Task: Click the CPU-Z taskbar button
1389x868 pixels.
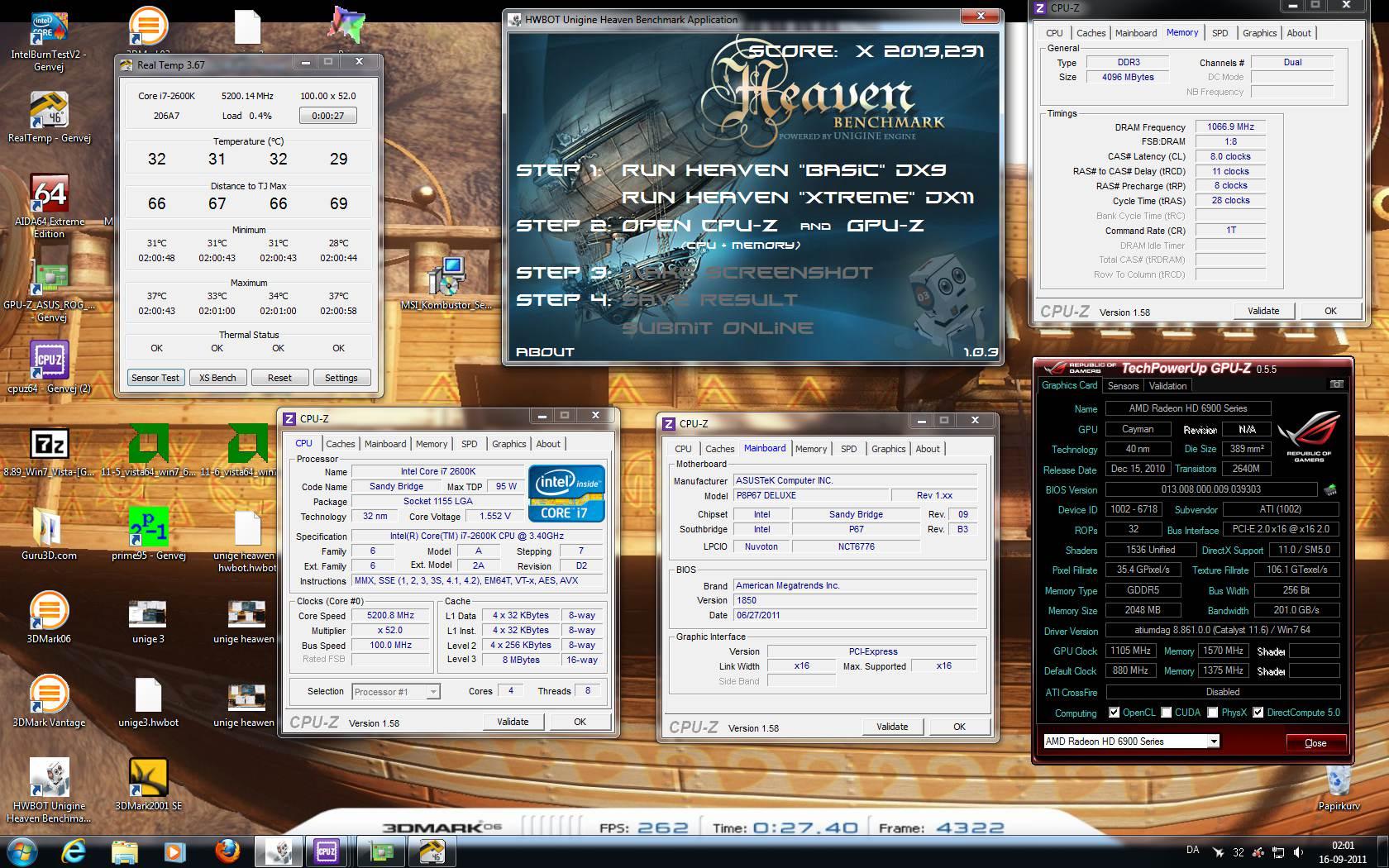Action: pos(327,851)
